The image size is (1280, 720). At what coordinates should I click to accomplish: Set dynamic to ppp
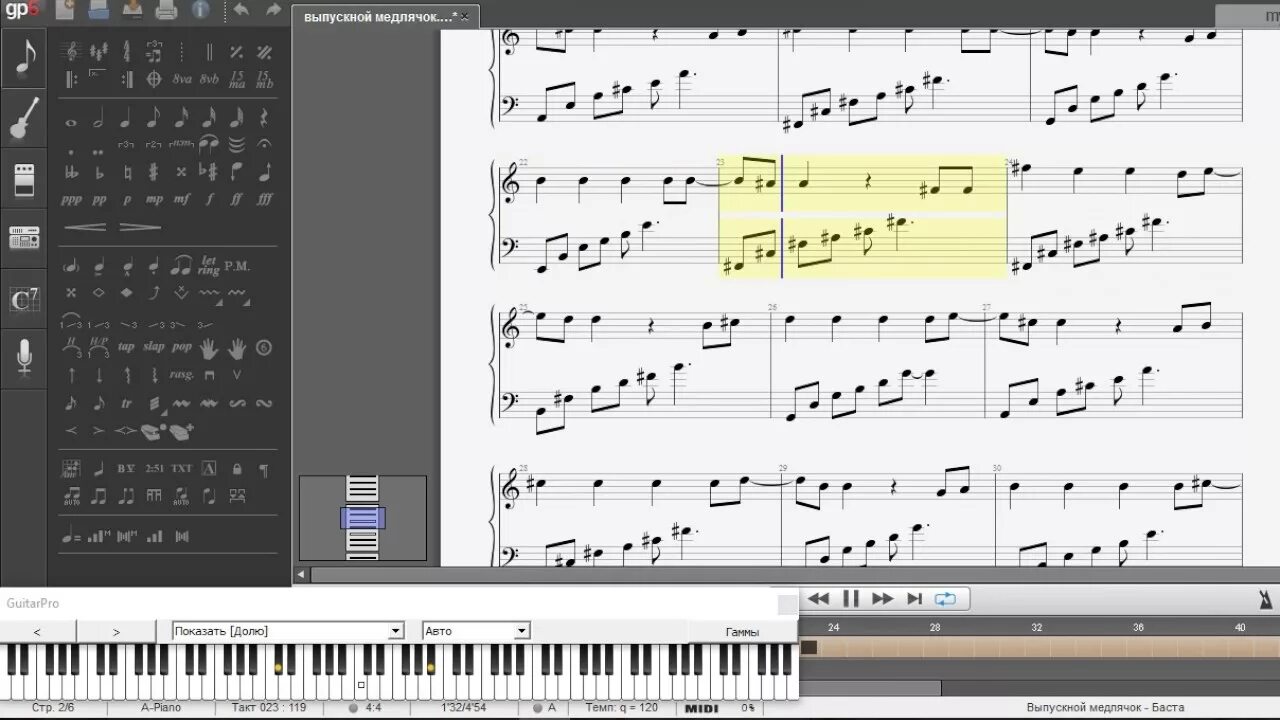coord(71,199)
